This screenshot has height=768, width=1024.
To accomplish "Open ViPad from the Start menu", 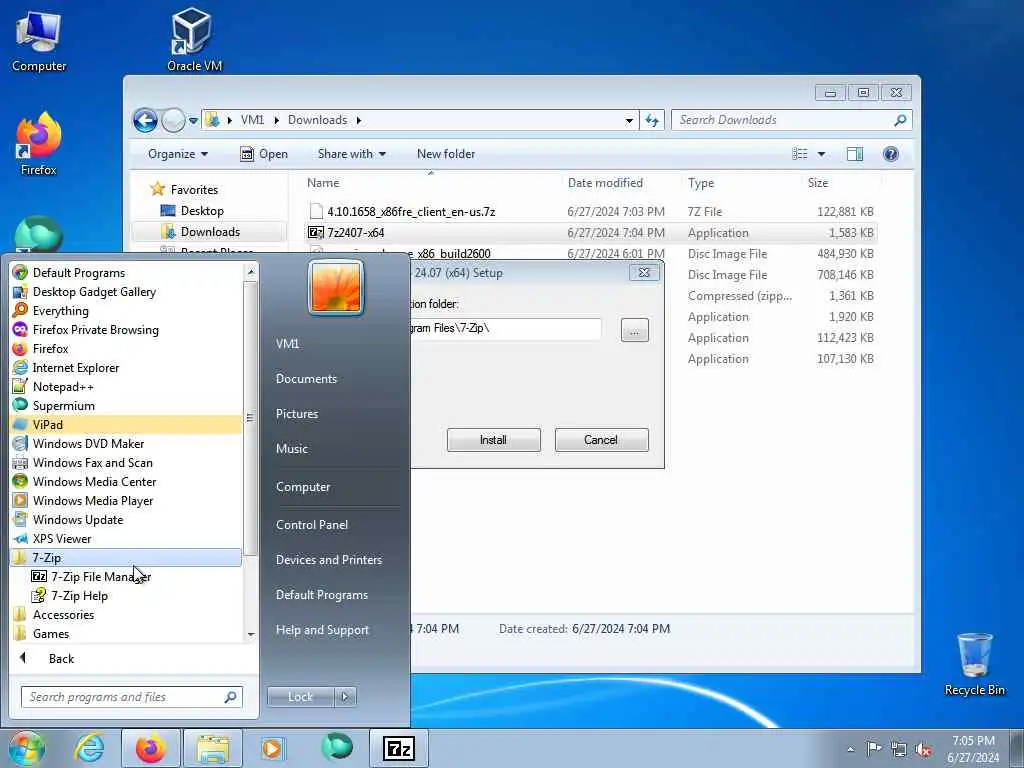I will point(126,424).
